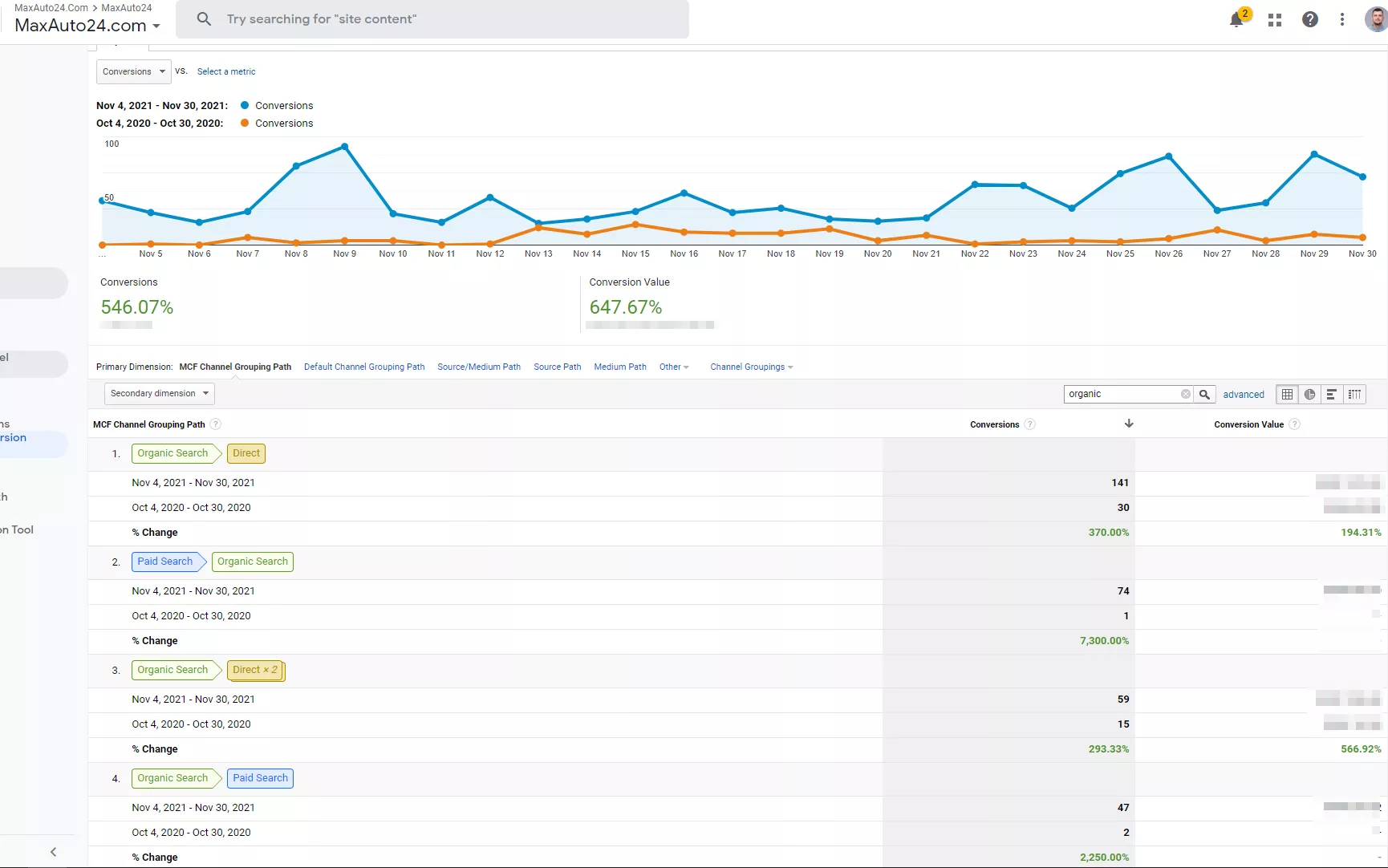Select the Source/Medium Path dimension
1388x868 pixels.
[x=479, y=367]
